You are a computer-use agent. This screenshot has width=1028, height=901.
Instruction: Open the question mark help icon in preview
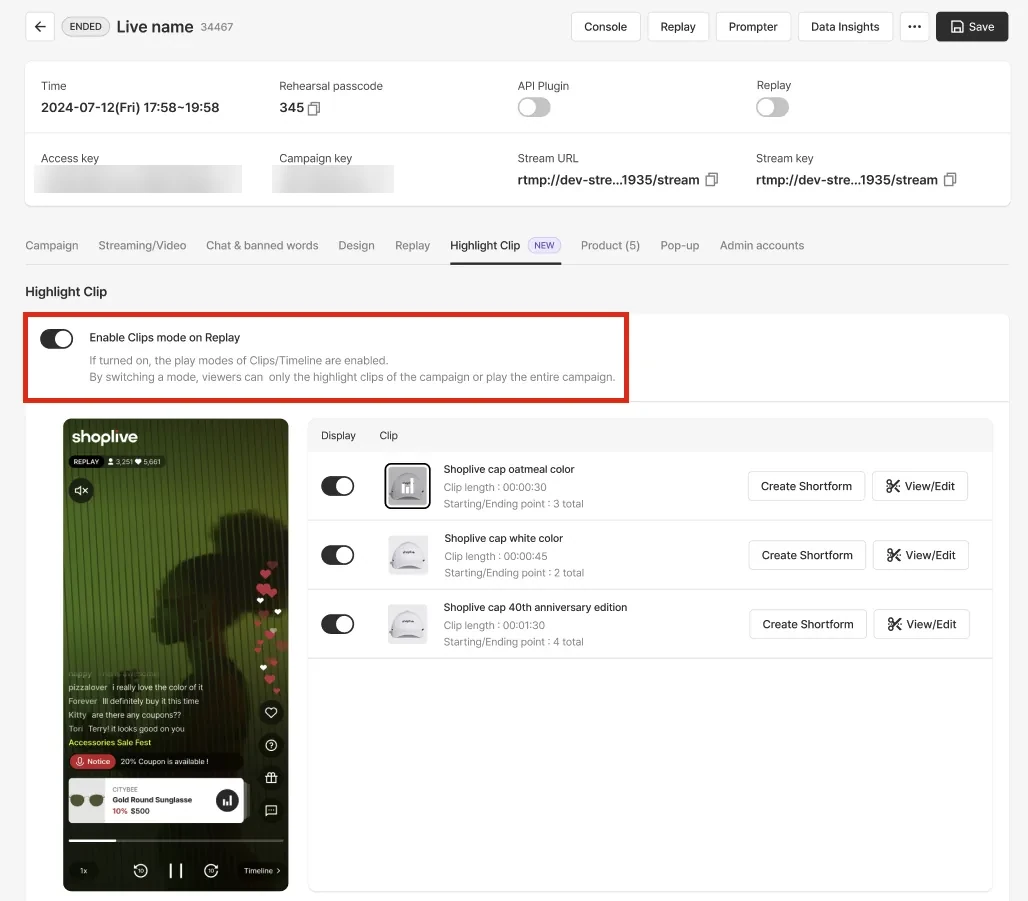coord(271,746)
